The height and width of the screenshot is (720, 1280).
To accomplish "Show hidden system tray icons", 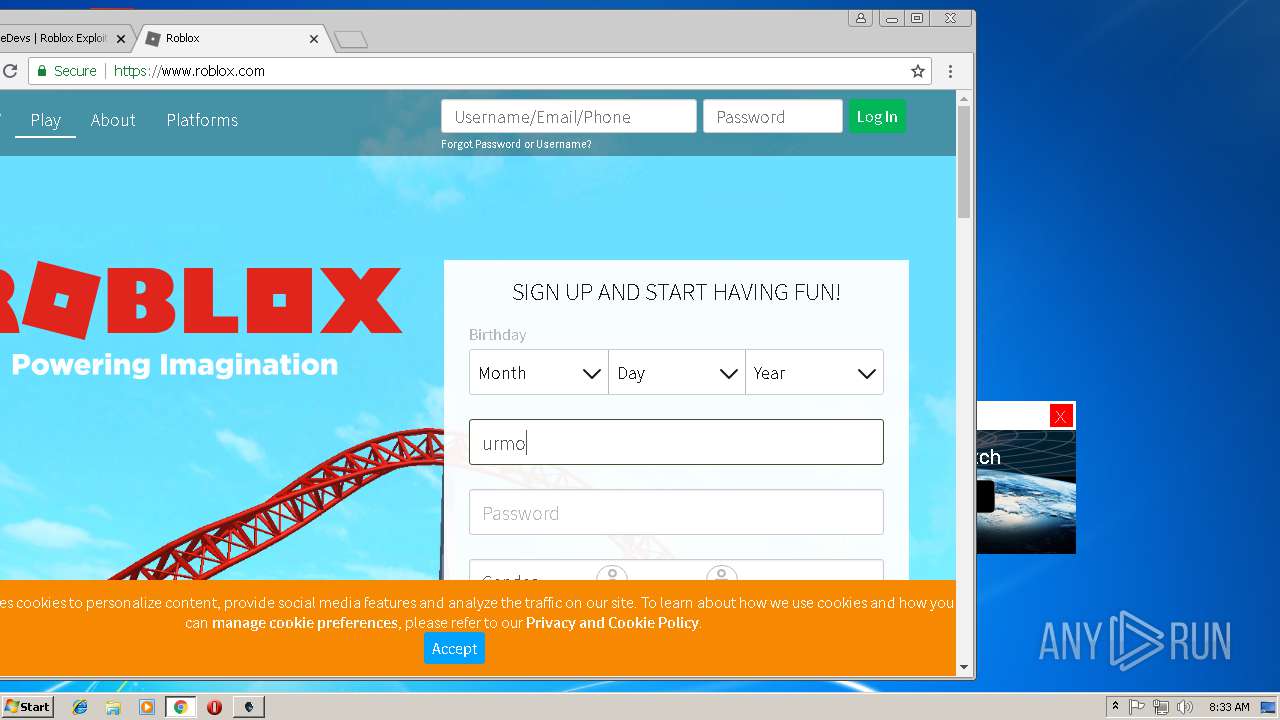I will coord(1115,707).
